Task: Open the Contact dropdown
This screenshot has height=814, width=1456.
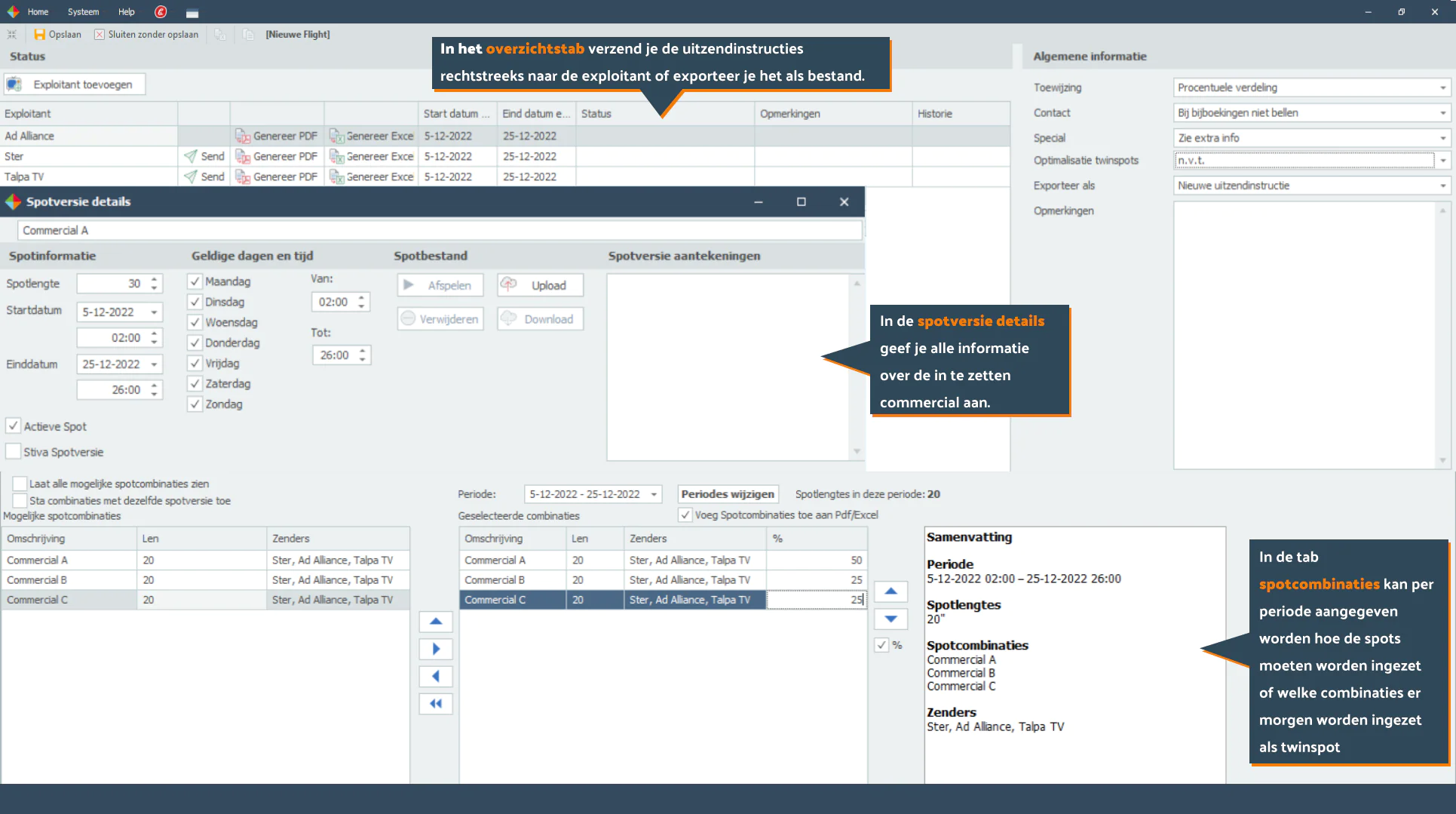Action: tap(1443, 112)
